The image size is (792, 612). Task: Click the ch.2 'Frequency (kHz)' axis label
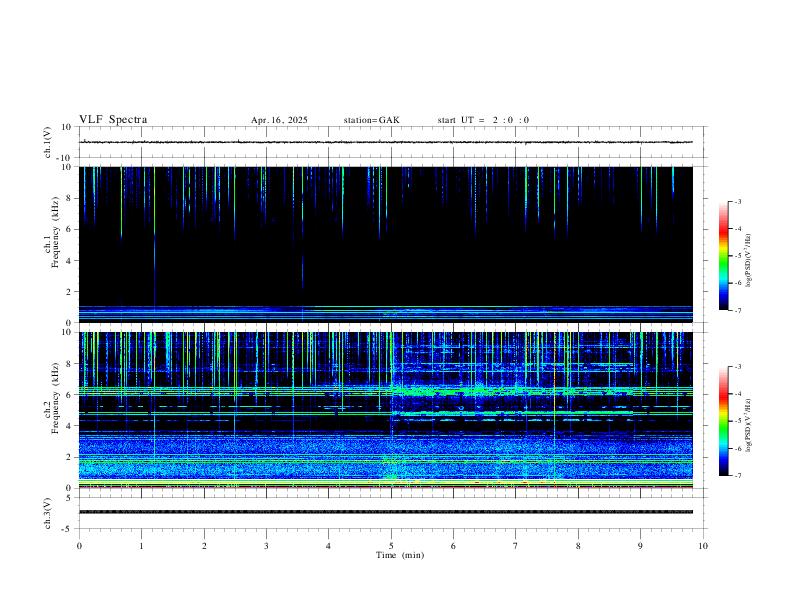[56, 398]
